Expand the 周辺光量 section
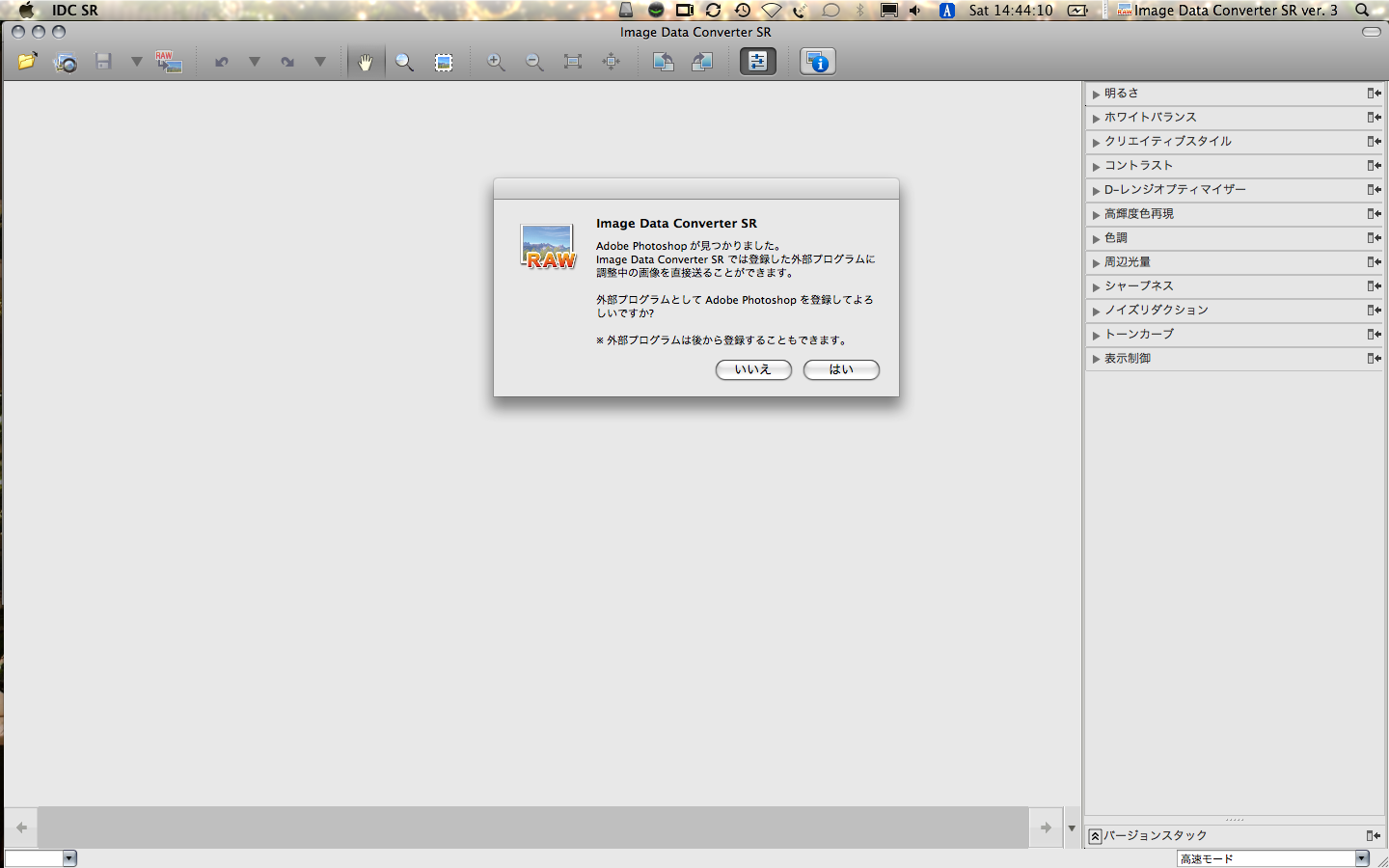This screenshot has height=868, width=1389. pos(1096,262)
